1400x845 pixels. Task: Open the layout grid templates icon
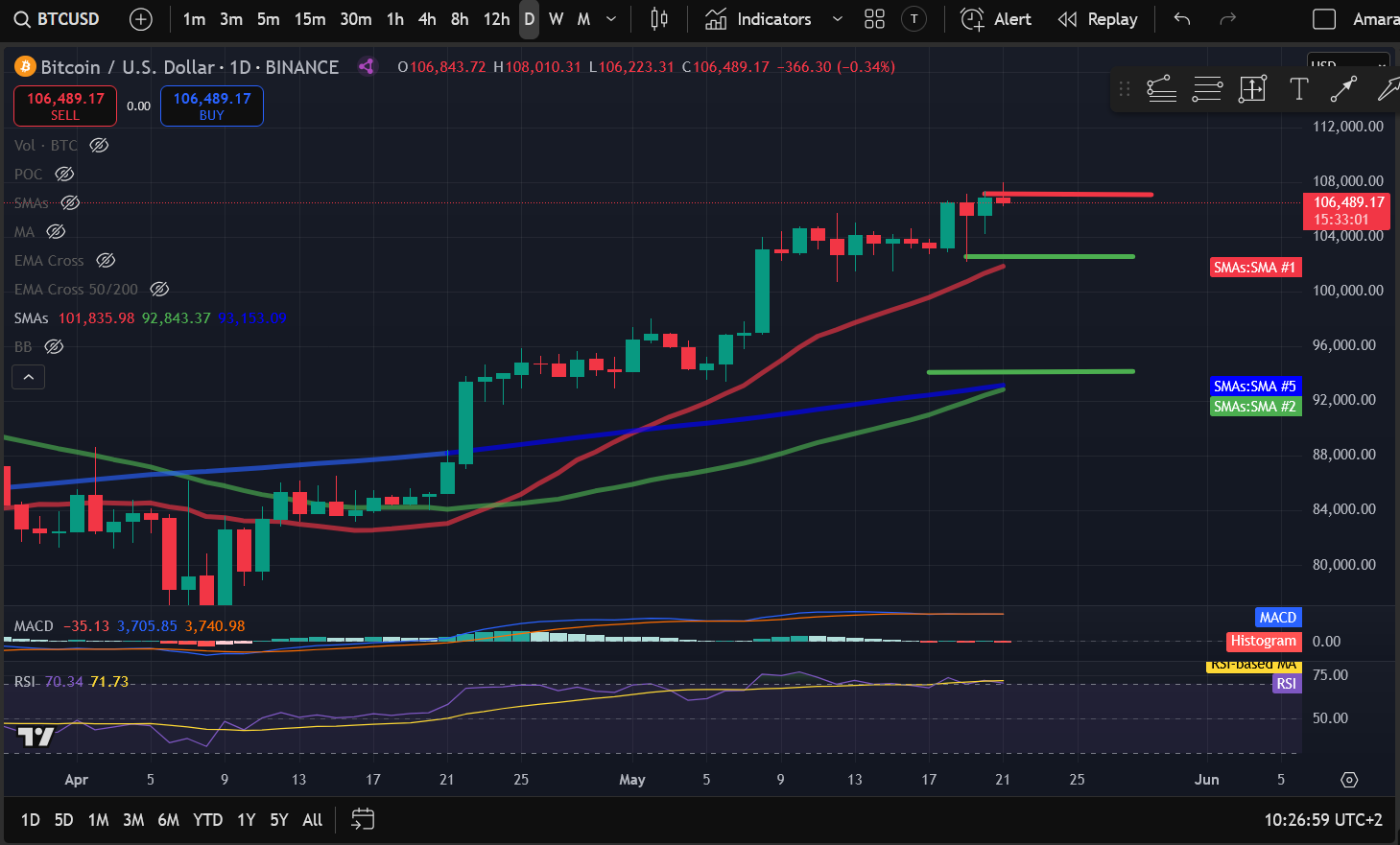click(x=874, y=19)
